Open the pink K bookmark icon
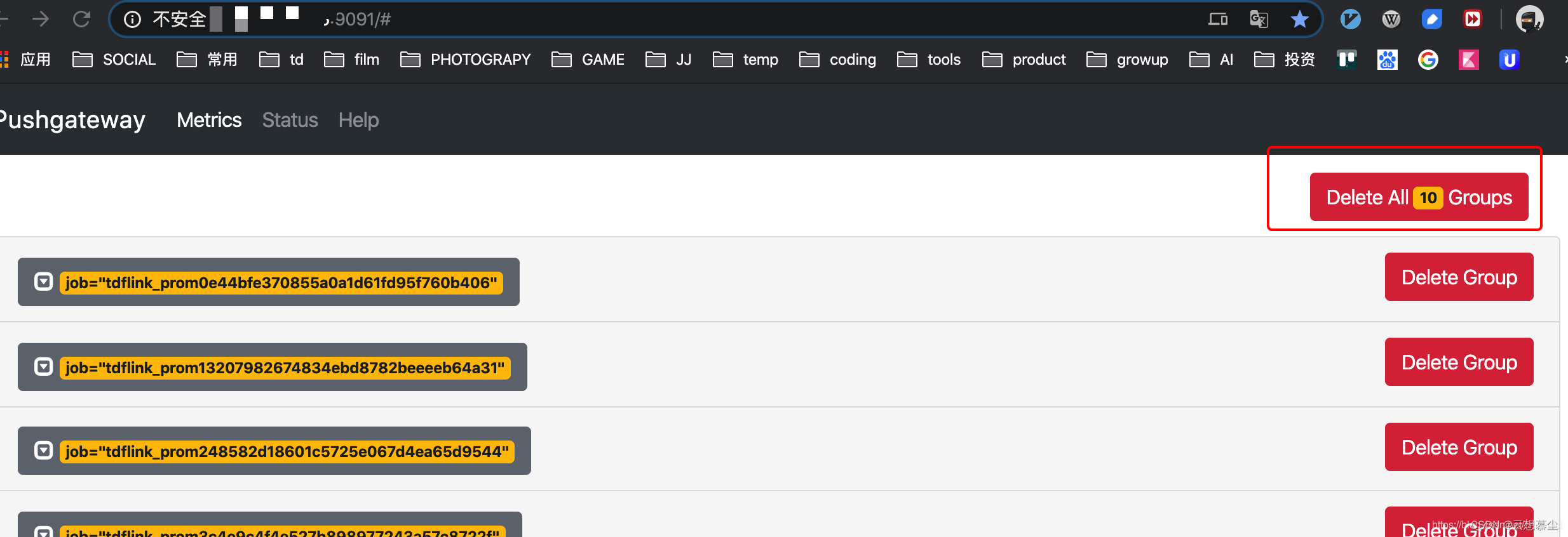1568x537 pixels. click(1469, 60)
